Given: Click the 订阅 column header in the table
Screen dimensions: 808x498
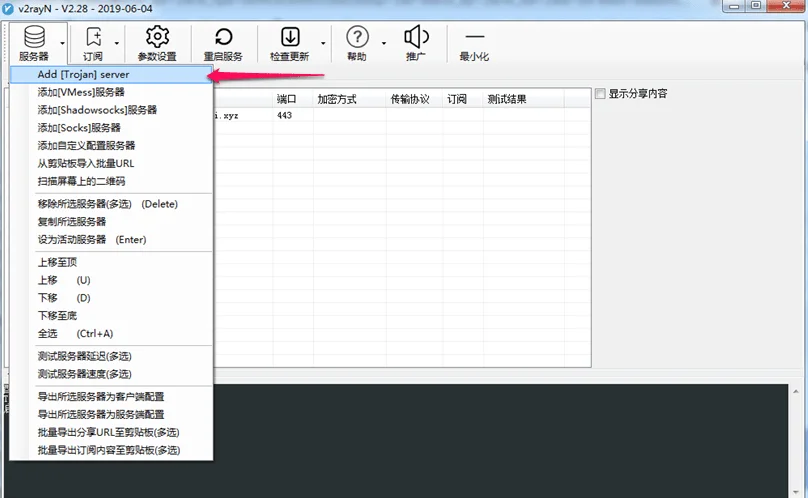Looking at the screenshot, I should click(x=463, y=99).
